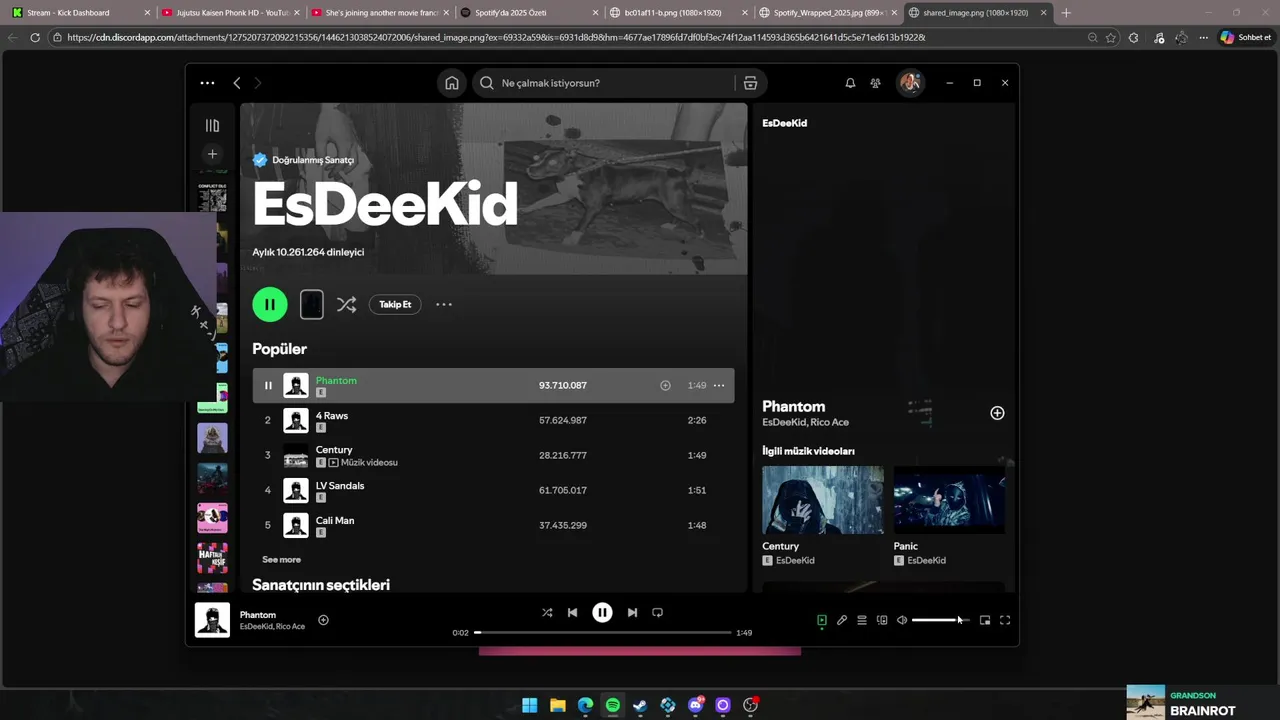Toggle repeat in the player bar
Screen dimensions: 1280x720
pos(657,613)
